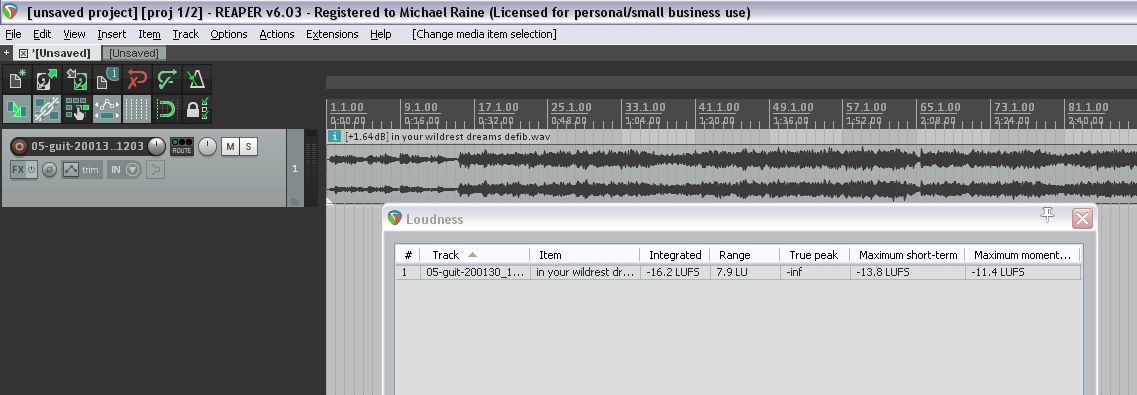The width and height of the screenshot is (1137, 395).
Task: Open project settings info icon
Action: (x=107, y=79)
